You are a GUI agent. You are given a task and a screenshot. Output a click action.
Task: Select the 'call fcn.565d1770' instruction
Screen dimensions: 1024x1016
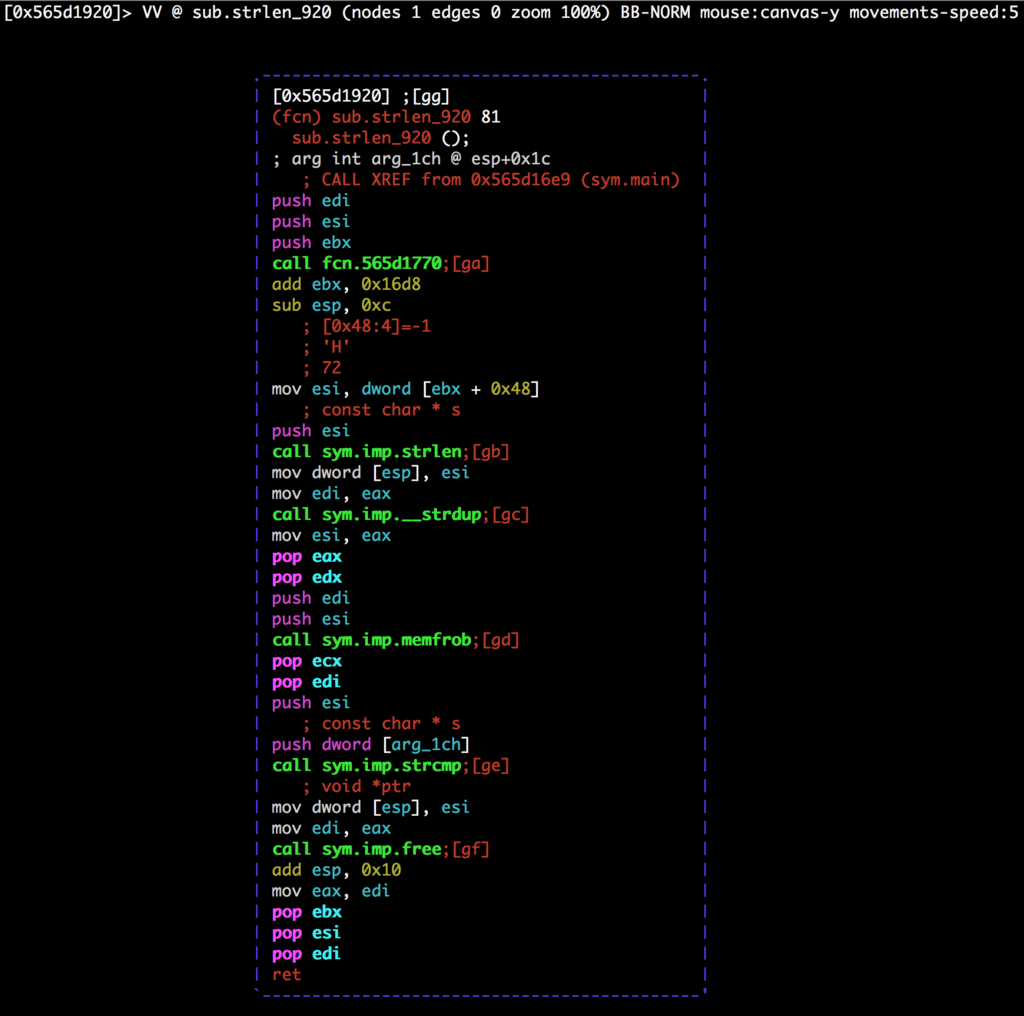357,263
